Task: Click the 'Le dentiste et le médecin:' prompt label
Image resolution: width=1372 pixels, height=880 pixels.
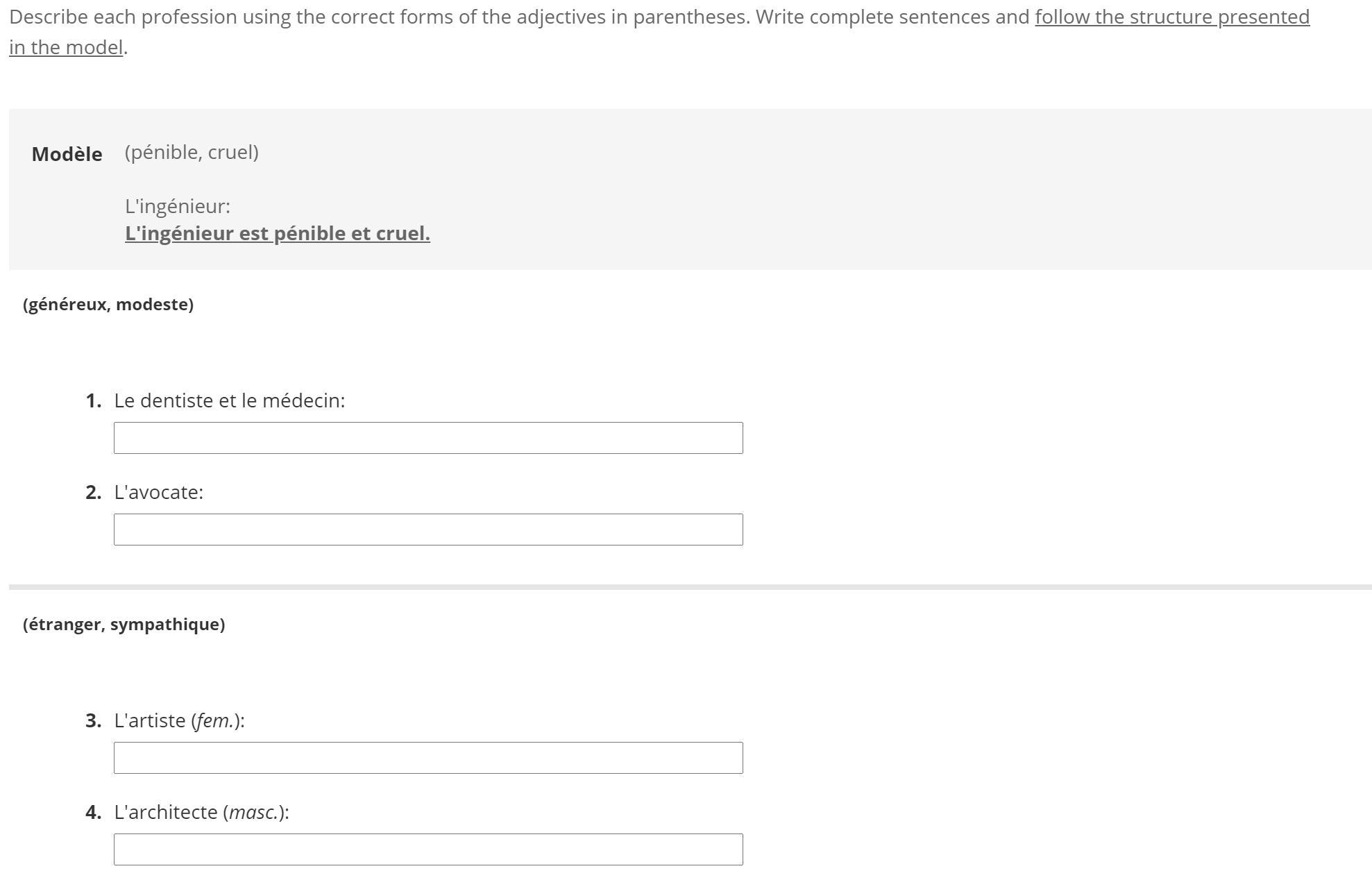Action: point(230,400)
